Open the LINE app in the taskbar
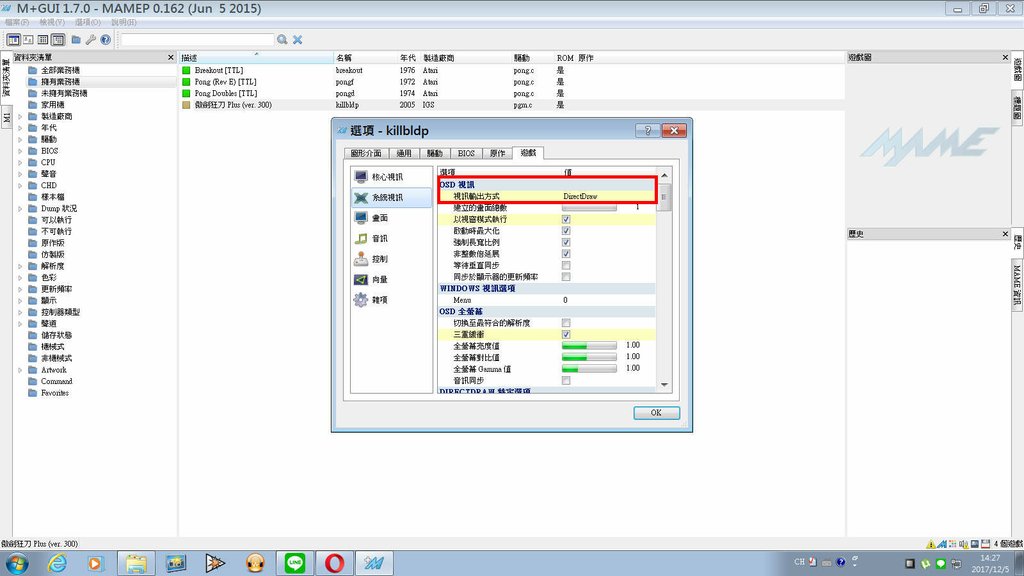1024x576 pixels. click(295, 562)
